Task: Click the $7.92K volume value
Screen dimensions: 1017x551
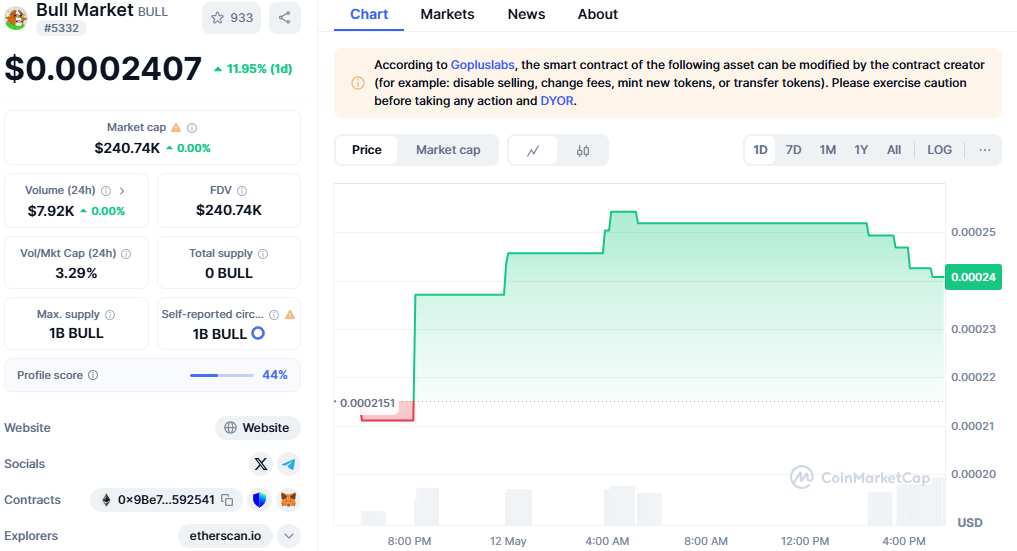Action: (51, 211)
